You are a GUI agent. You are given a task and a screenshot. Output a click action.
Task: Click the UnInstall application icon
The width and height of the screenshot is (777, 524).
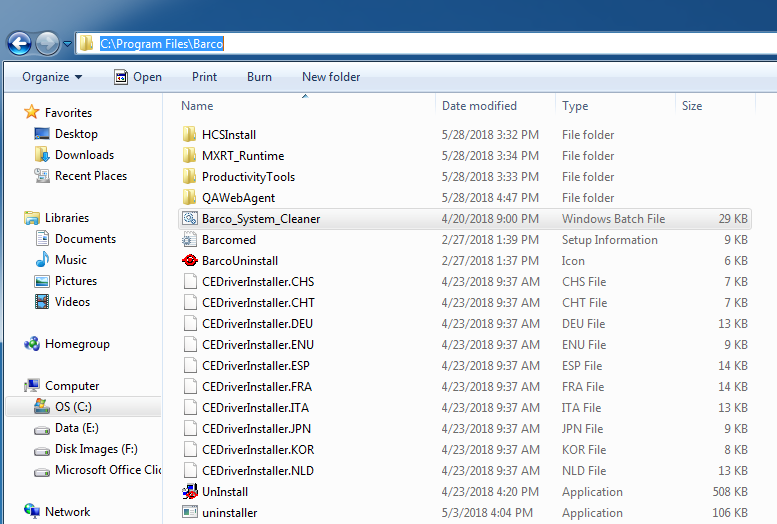click(x=190, y=491)
